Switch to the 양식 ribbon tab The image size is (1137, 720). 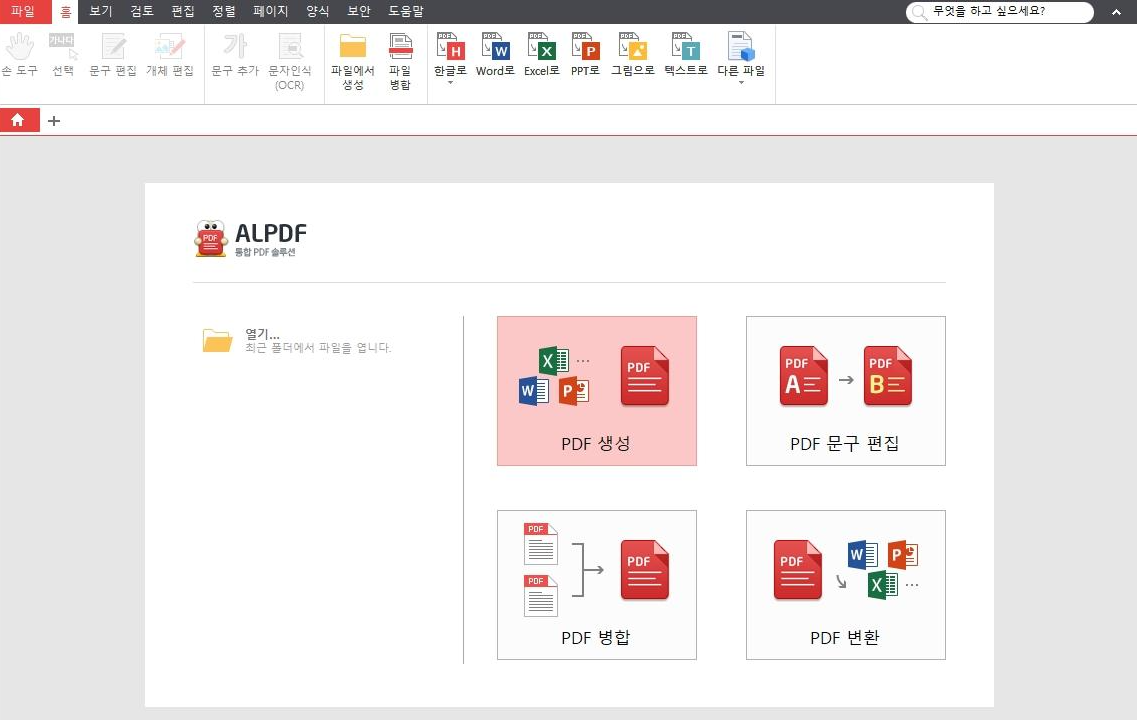tap(318, 12)
